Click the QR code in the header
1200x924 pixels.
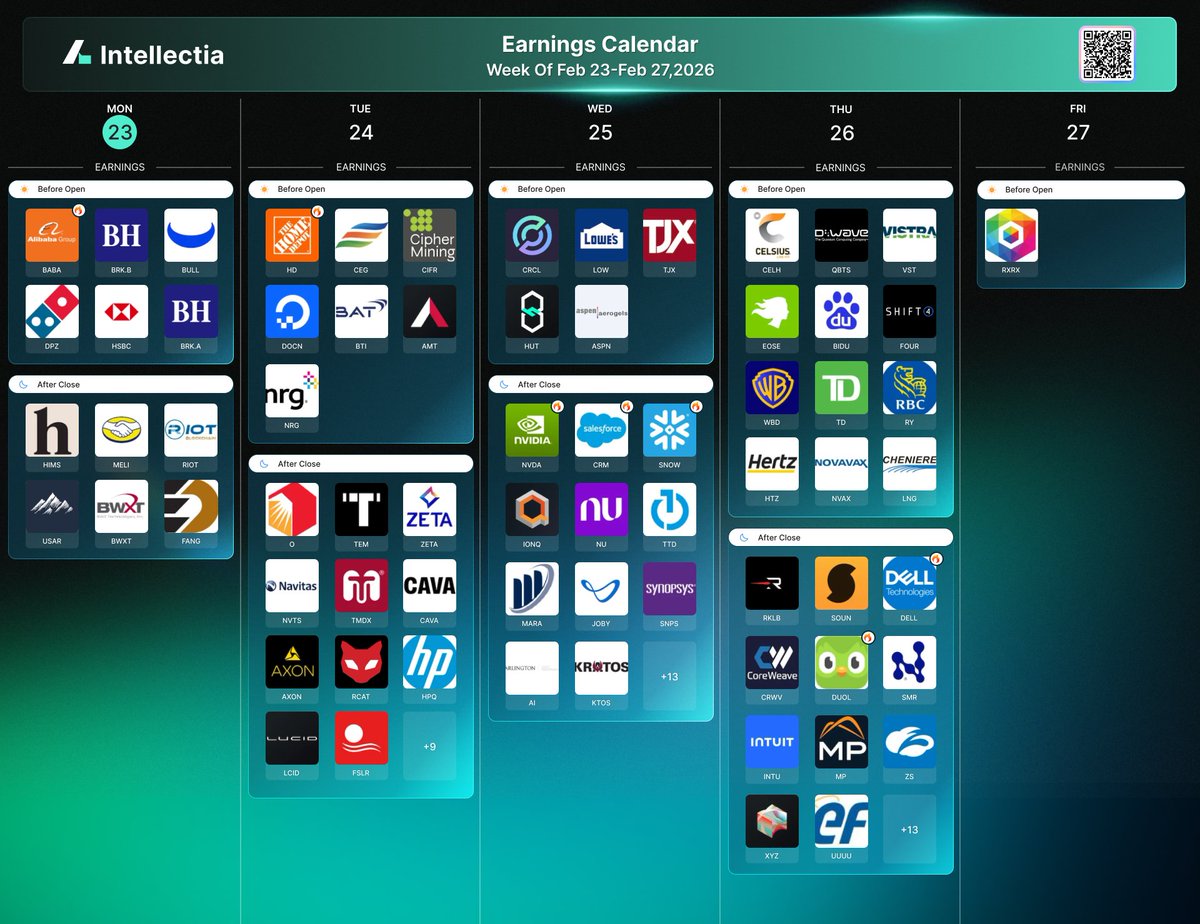pyautogui.click(x=1107, y=54)
